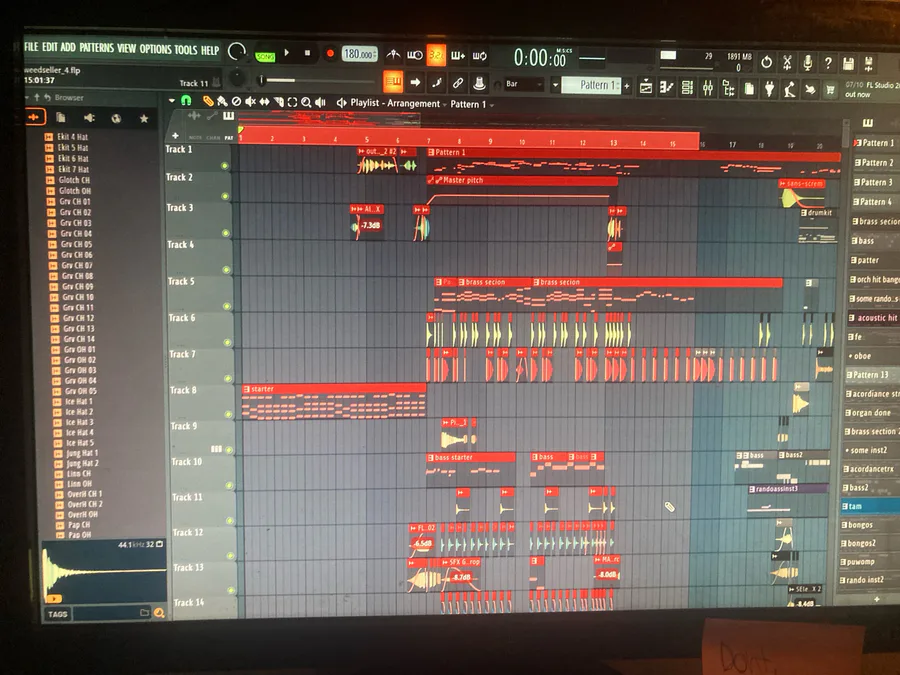Select 'acoustic hit' pattern in the picker
Viewport: 900px width, 675px height.
coord(872,317)
